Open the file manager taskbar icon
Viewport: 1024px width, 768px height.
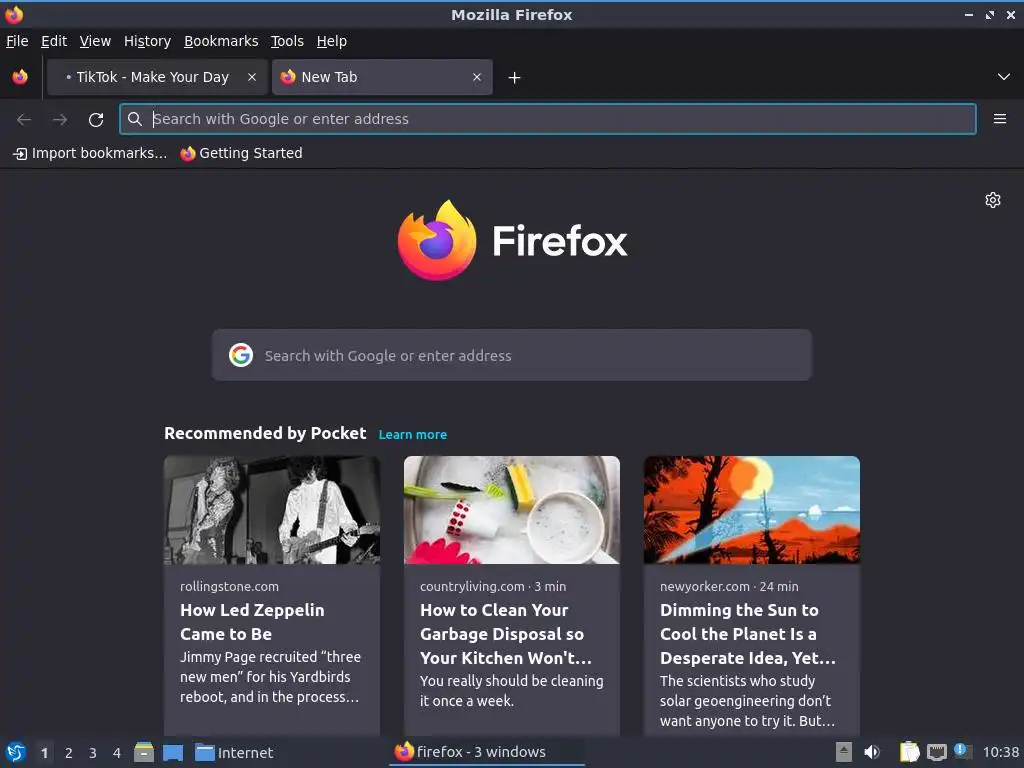click(144, 752)
